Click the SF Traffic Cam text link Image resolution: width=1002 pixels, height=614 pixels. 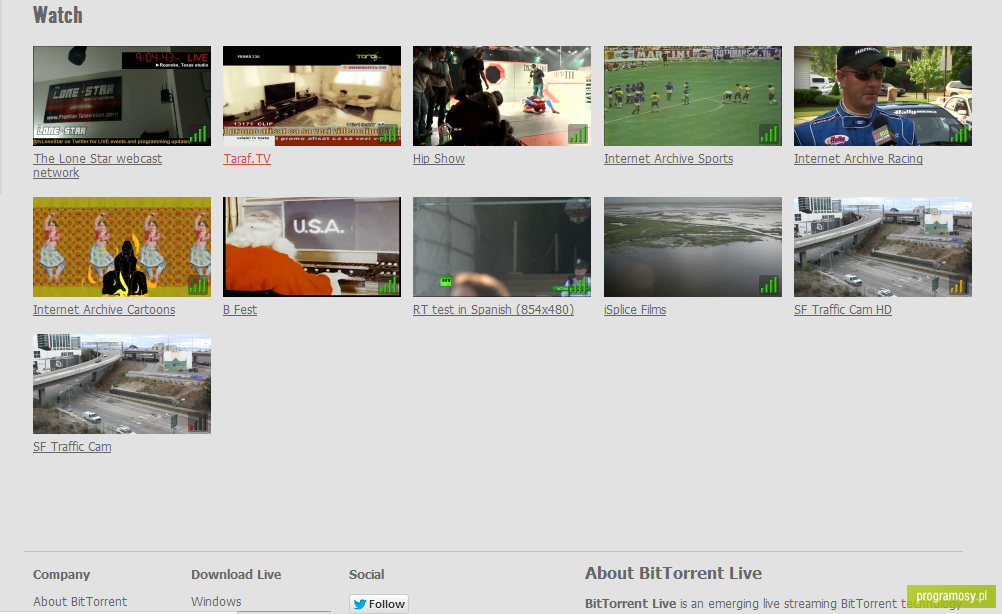tap(72, 447)
